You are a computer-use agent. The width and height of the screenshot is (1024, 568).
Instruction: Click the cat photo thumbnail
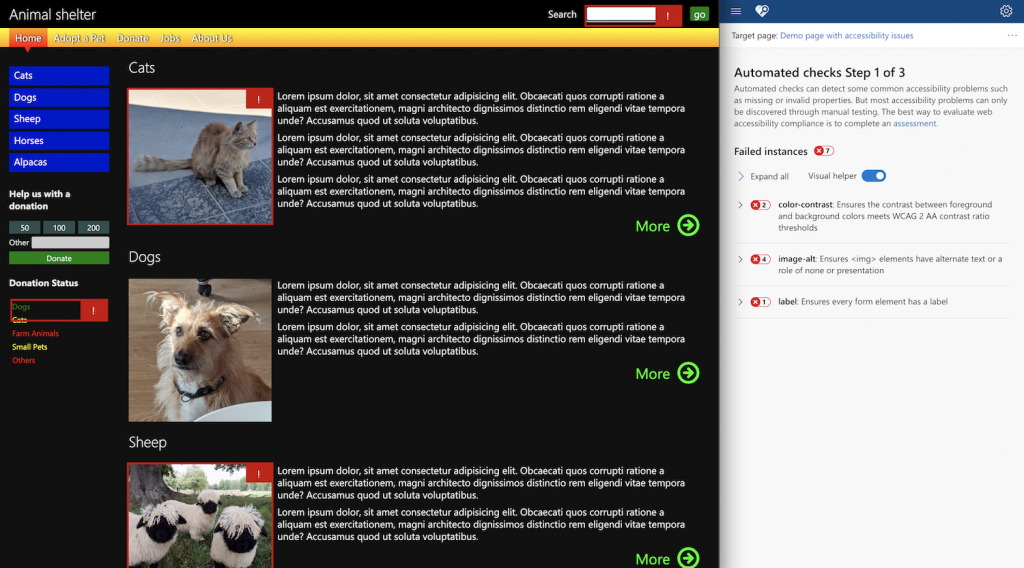[x=200, y=157]
